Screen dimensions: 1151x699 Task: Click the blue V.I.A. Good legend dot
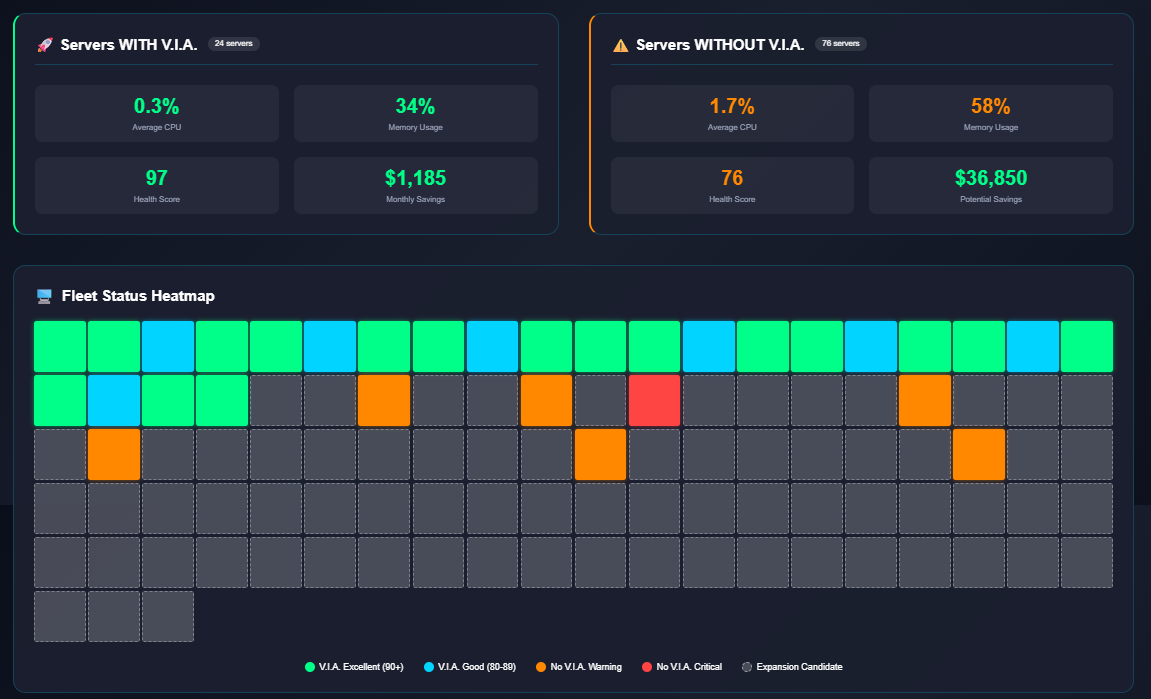pos(429,667)
